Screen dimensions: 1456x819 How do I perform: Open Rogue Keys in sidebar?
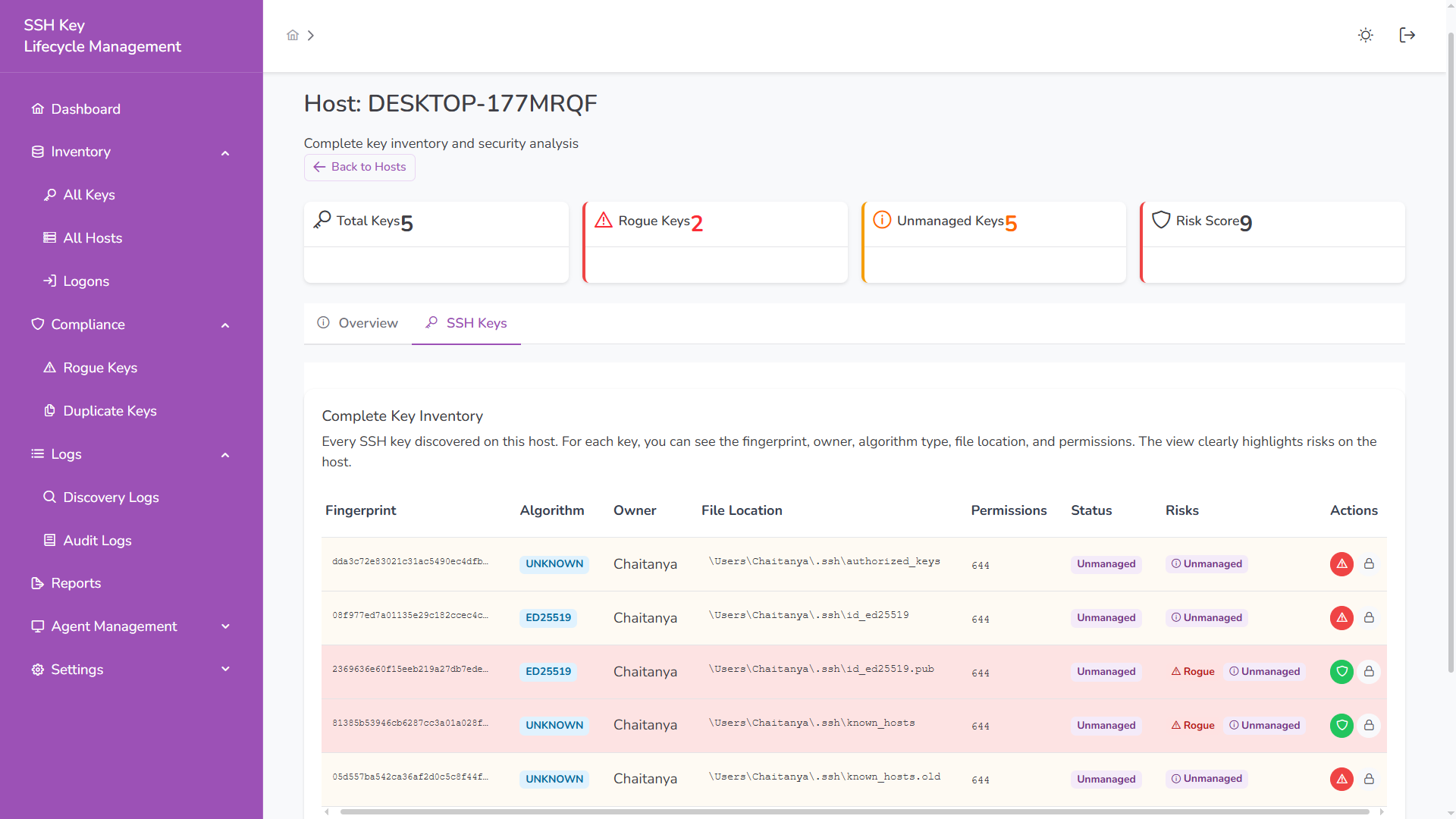(100, 368)
